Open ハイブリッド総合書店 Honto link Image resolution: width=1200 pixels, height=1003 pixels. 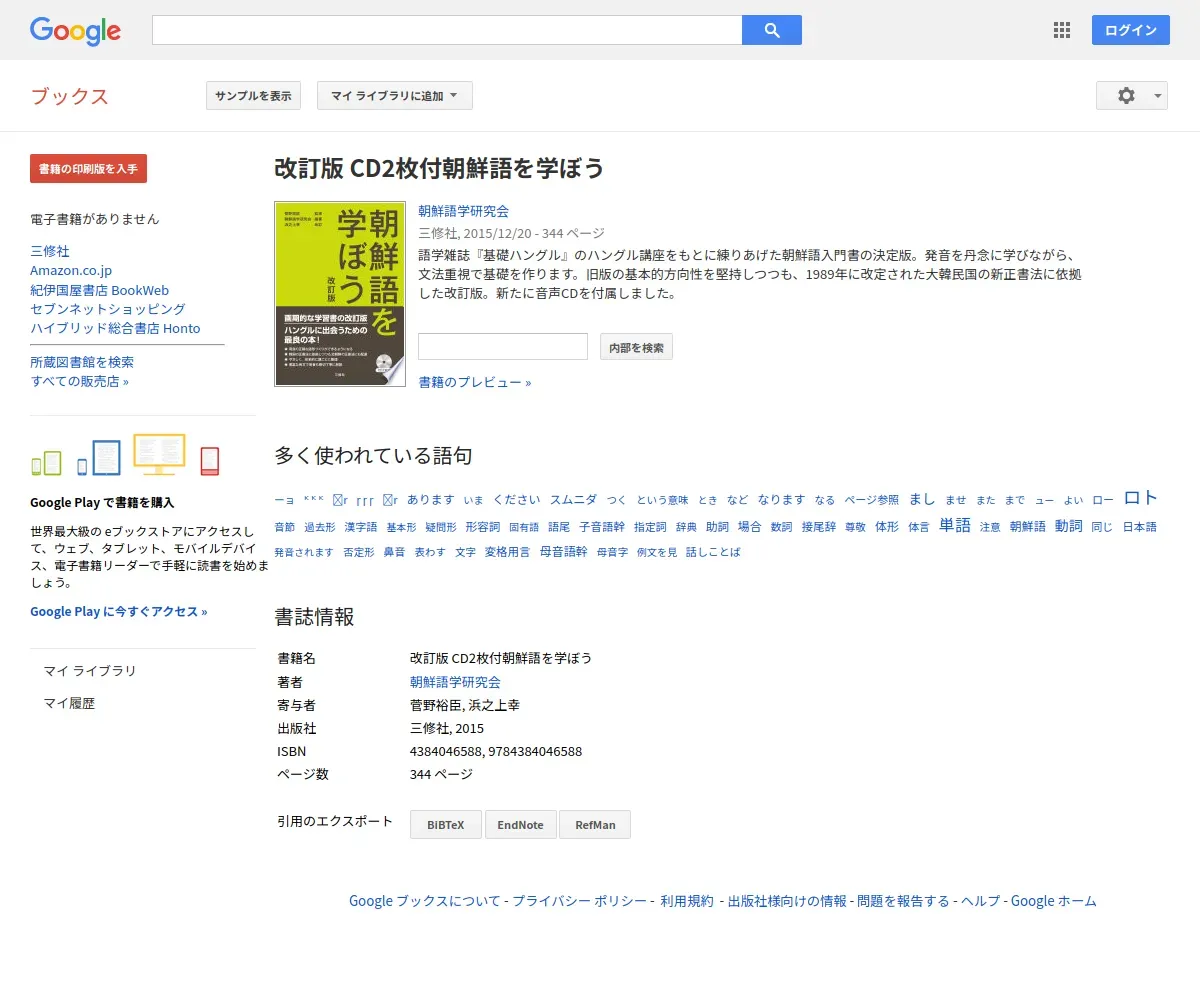(x=115, y=328)
